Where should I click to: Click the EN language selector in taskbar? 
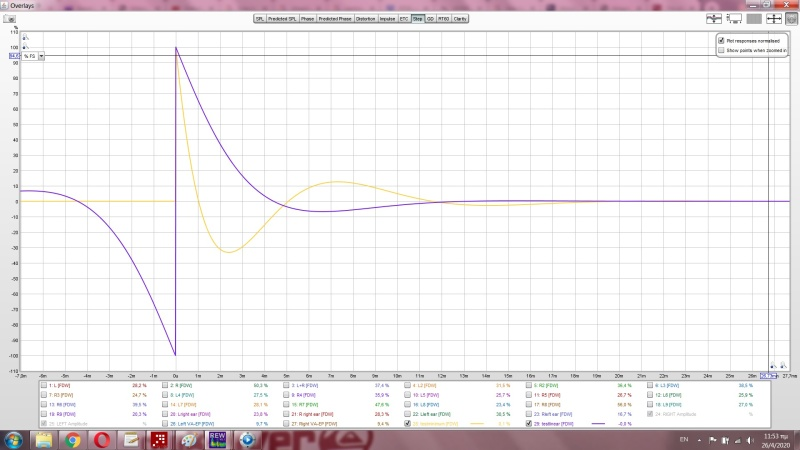click(x=683, y=439)
